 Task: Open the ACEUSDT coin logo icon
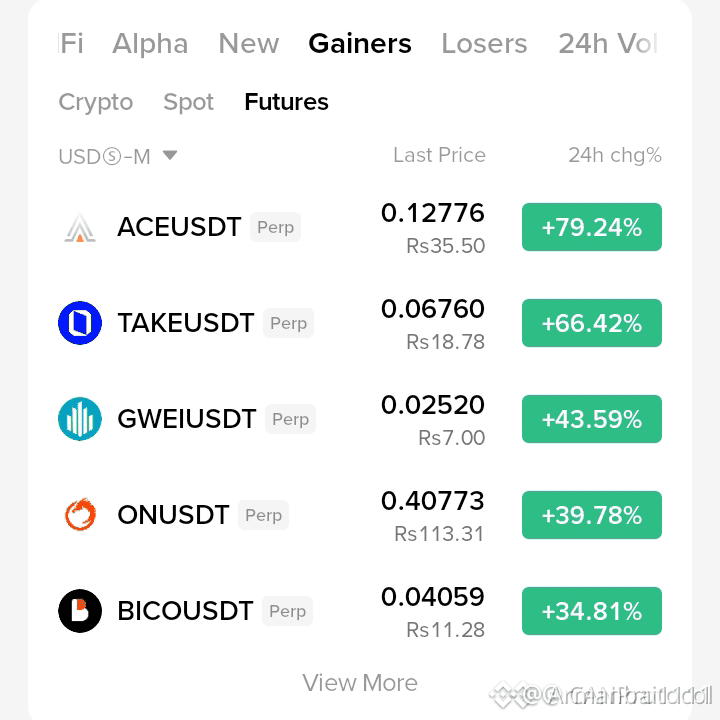tap(80, 227)
